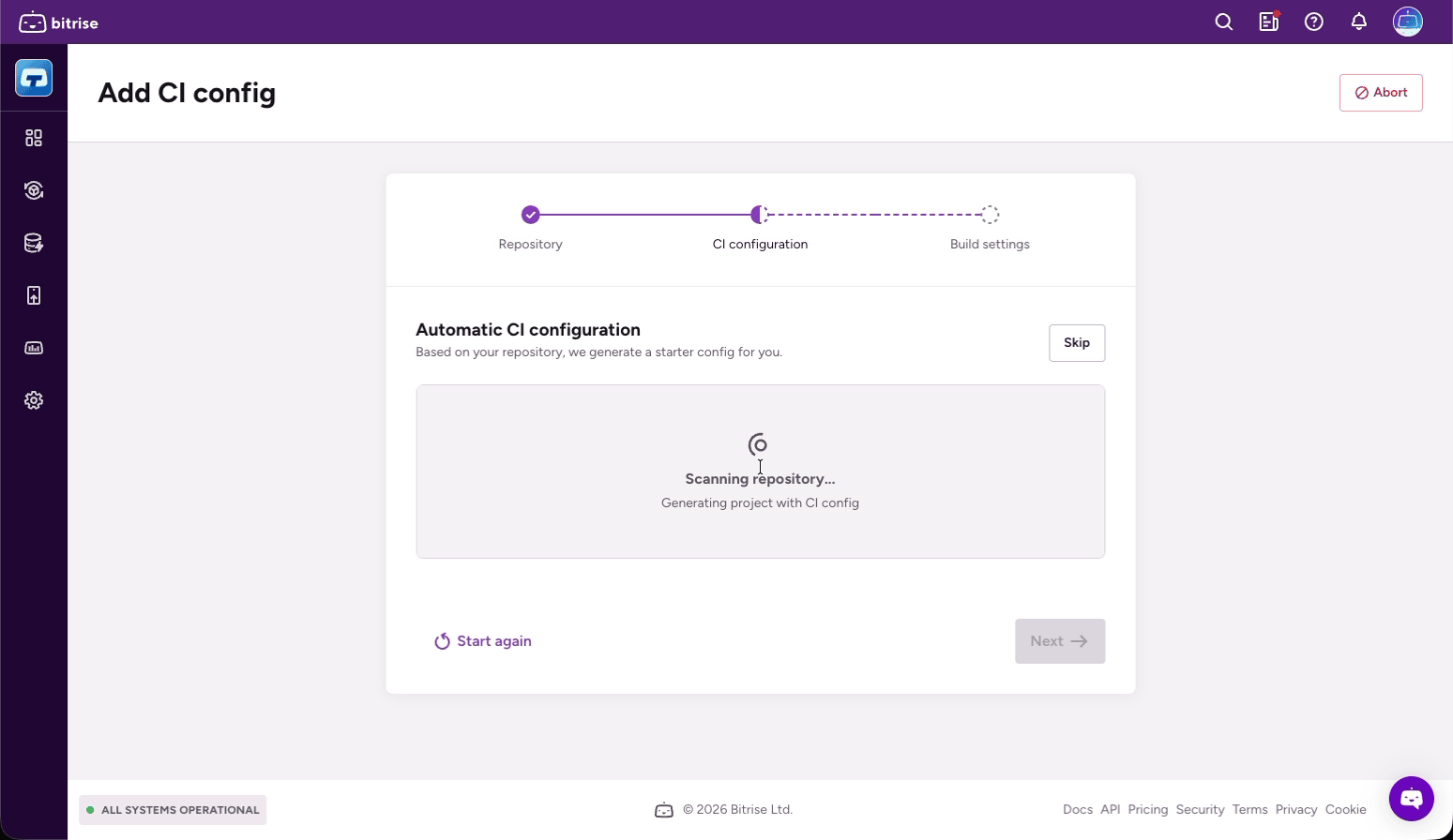1453x840 pixels.
Task: Open the release management device icon
Action: point(34,295)
